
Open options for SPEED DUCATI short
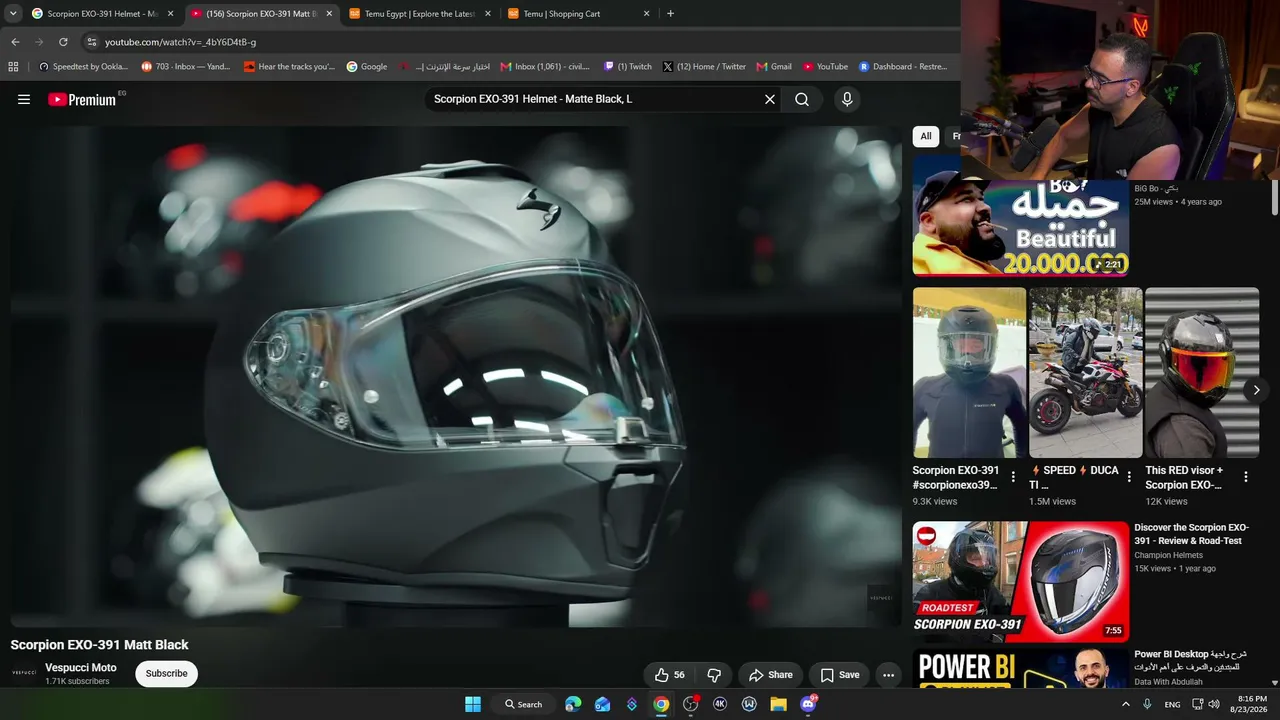1129,477
